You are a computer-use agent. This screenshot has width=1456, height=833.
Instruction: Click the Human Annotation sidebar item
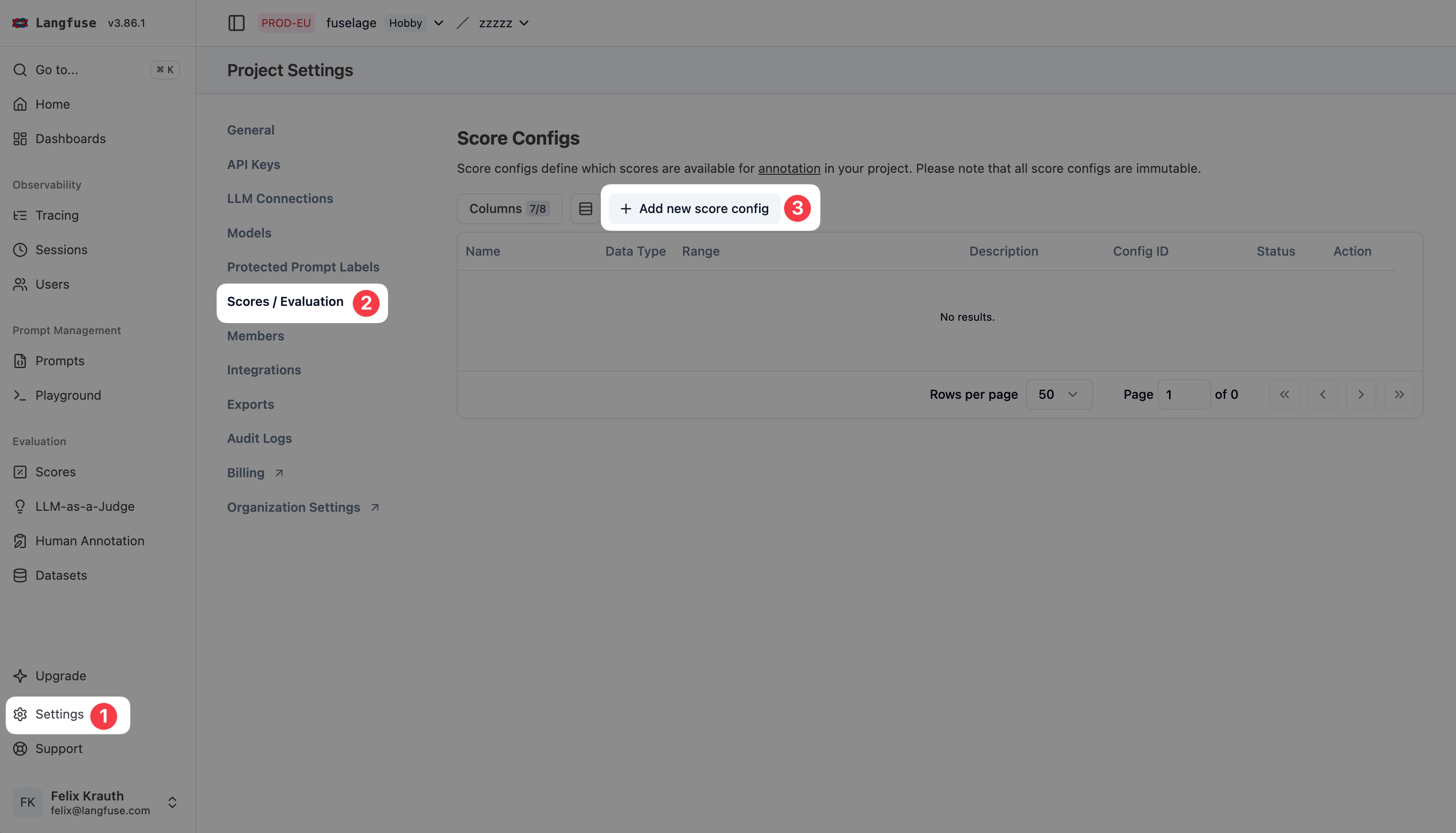[89, 541]
